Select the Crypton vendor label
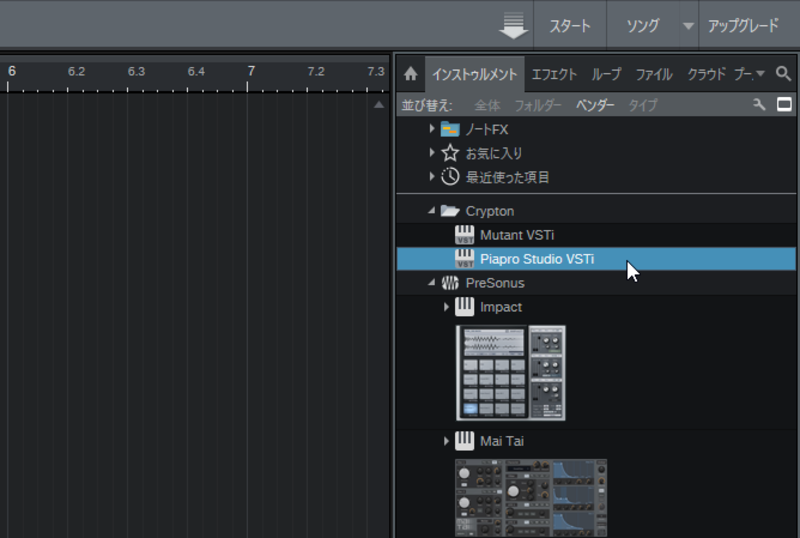800x538 pixels. 490,211
